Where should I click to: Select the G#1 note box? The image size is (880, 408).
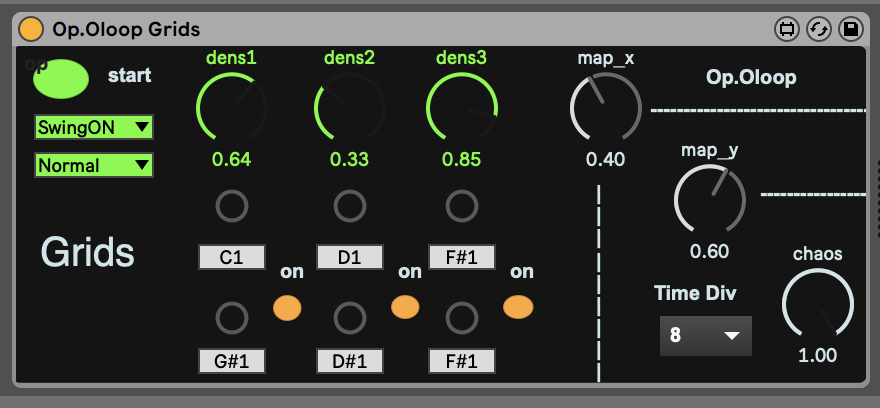click(232, 360)
